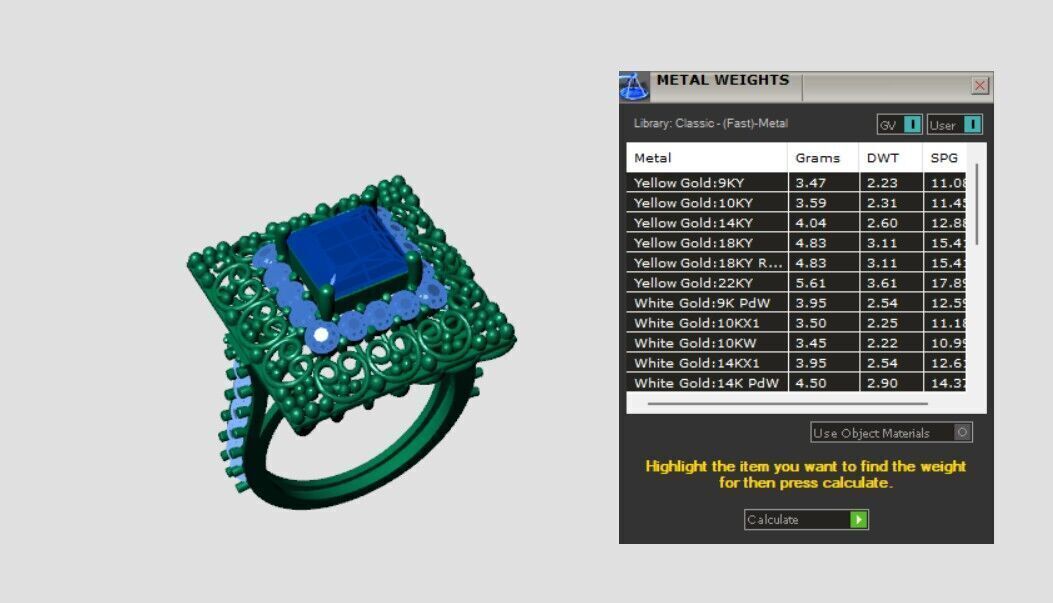The height and width of the screenshot is (603, 1053).
Task: Sort by the Metal column header
Action: (706, 158)
